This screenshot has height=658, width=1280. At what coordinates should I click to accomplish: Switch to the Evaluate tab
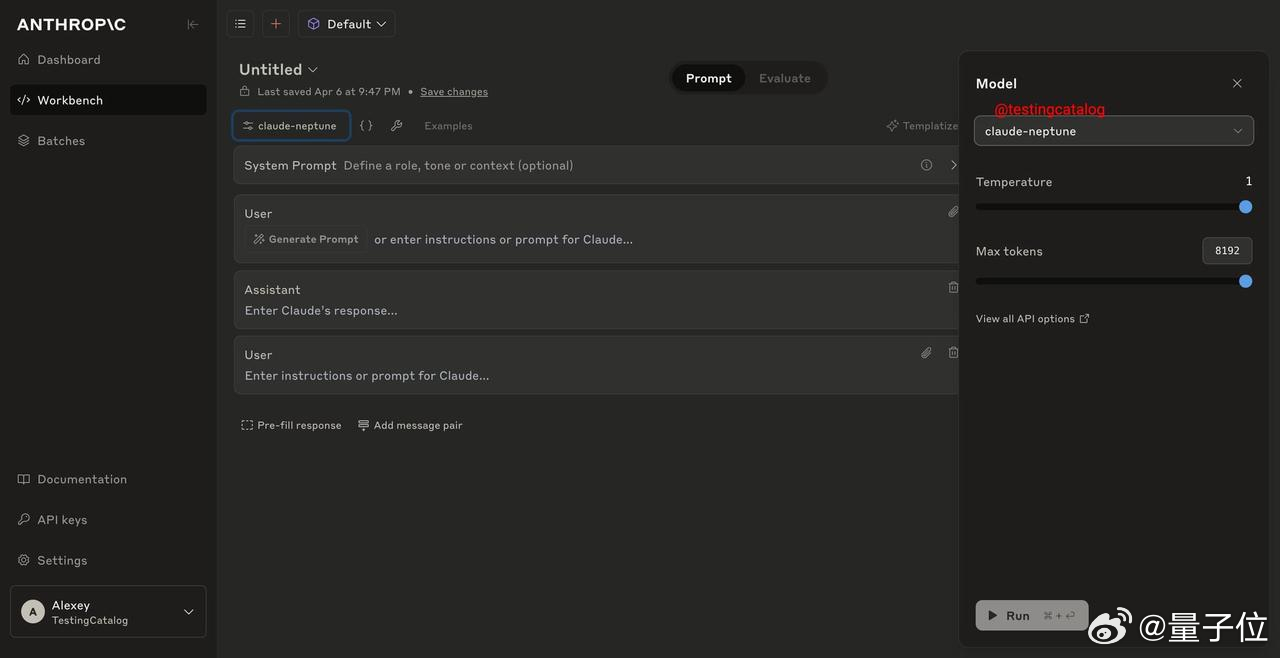[785, 78]
